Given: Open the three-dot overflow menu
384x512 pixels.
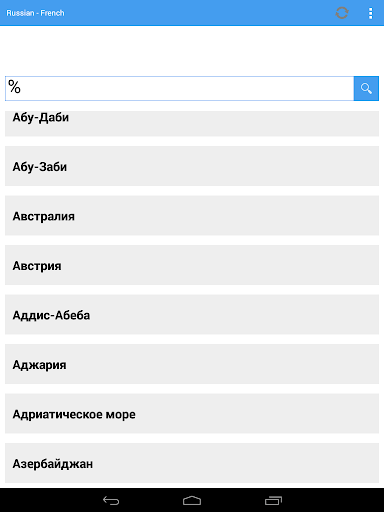Looking at the screenshot, I should (370, 13).
